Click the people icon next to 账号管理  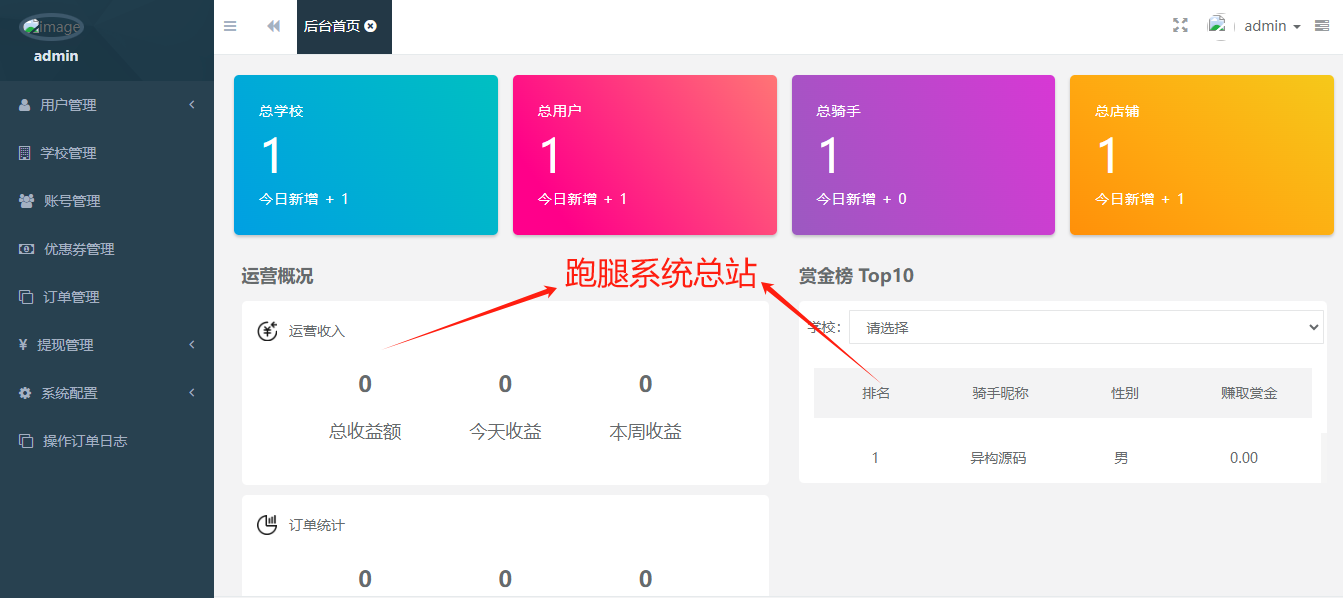tap(27, 200)
